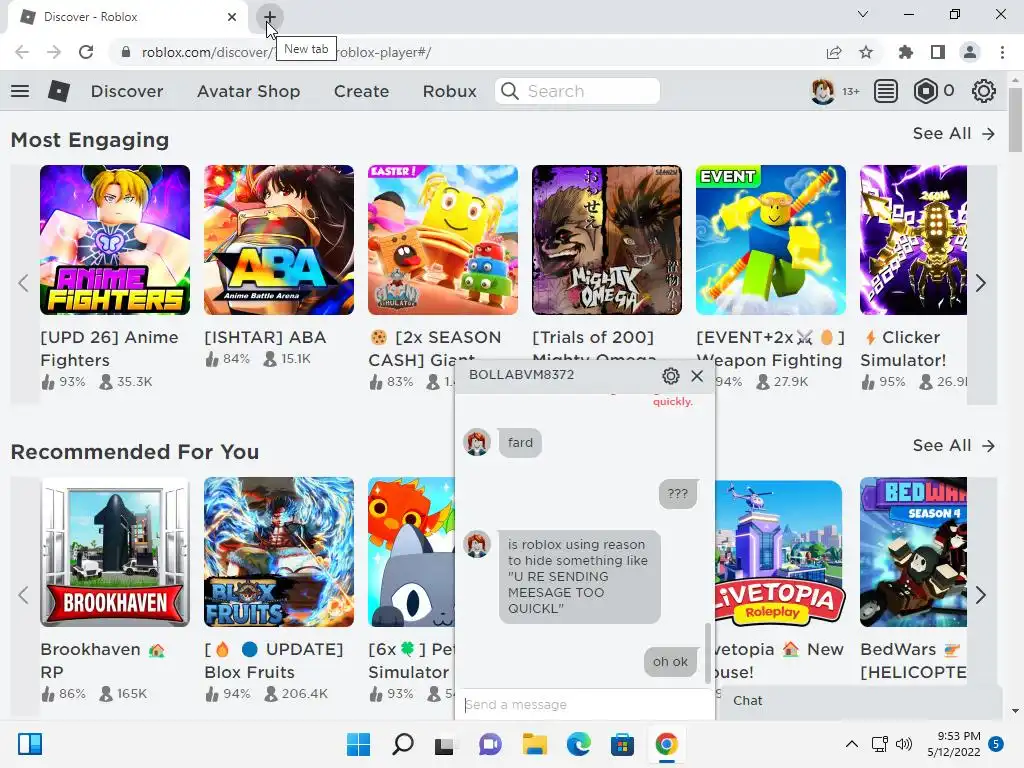Open Microsoft Store from taskbar
1024x768 pixels.
click(x=622, y=744)
